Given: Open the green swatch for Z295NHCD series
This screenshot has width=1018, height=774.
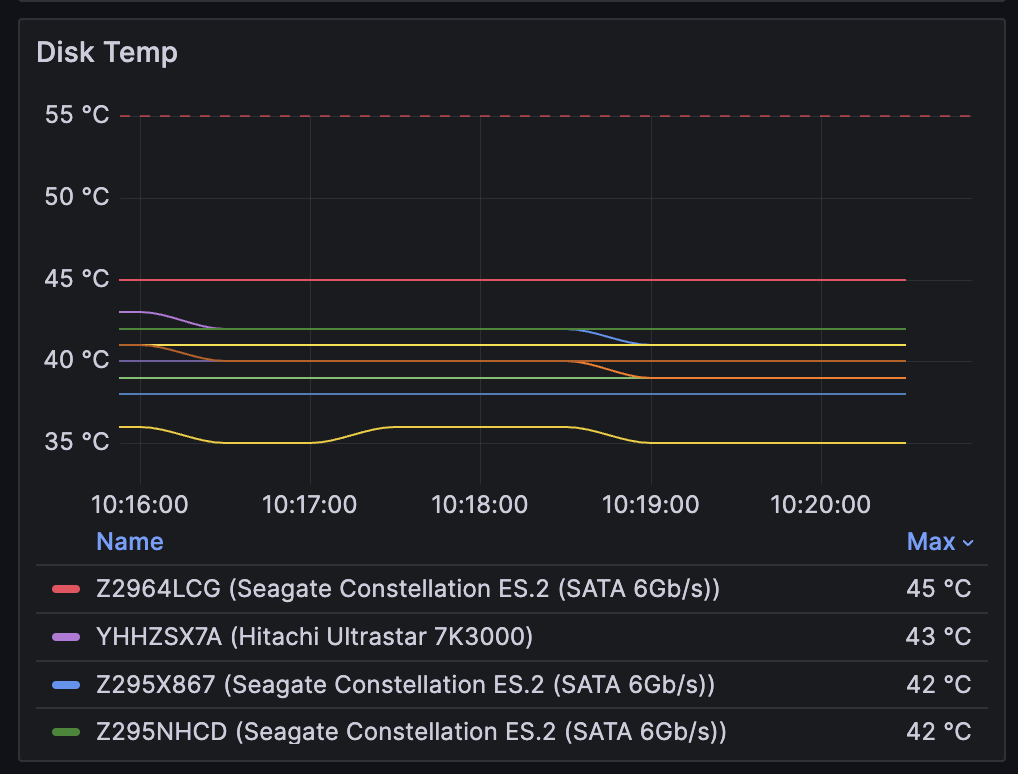Looking at the screenshot, I should [x=66, y=733].
